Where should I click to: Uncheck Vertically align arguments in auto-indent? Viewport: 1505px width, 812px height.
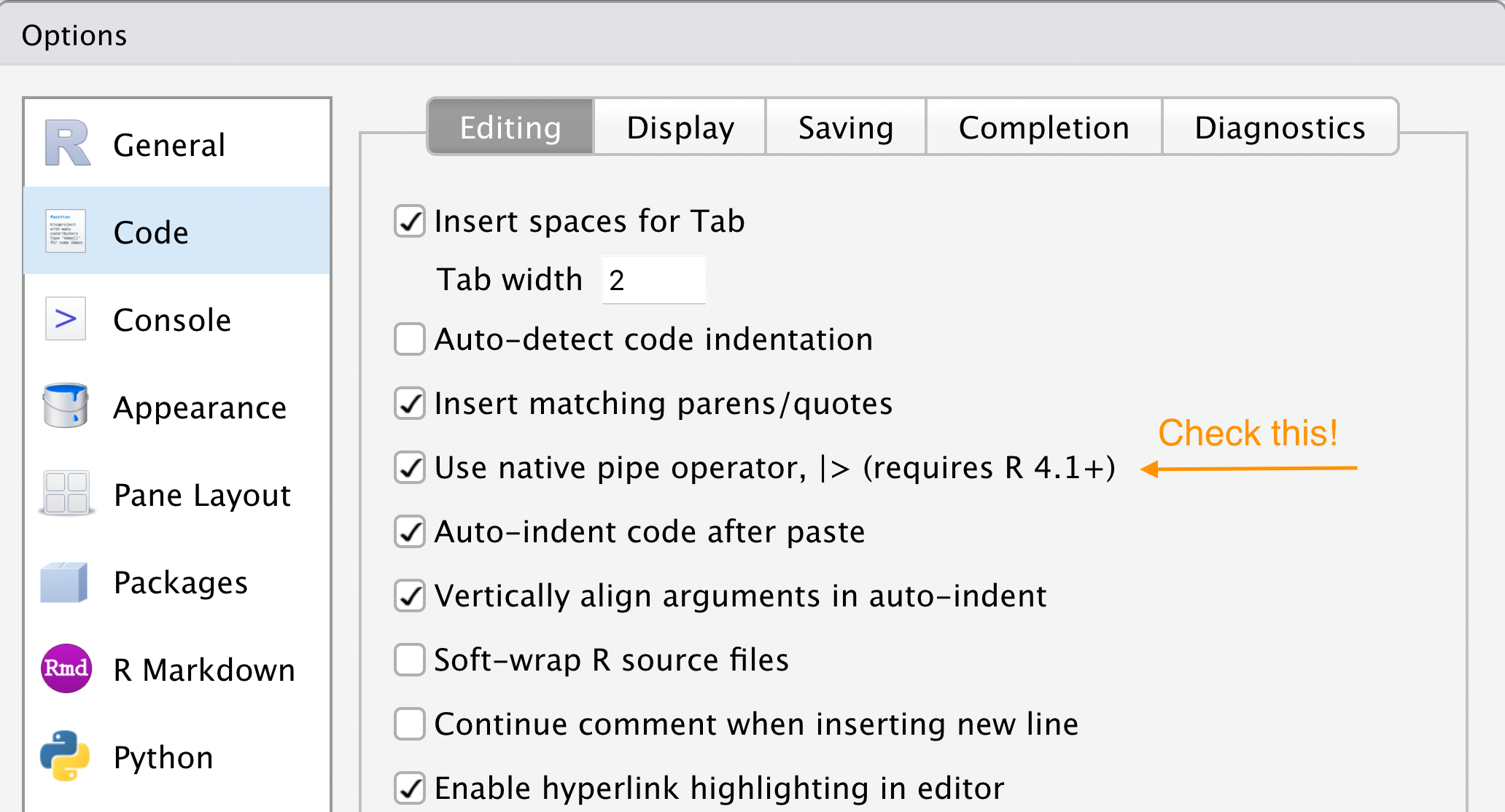click(410, 596)
